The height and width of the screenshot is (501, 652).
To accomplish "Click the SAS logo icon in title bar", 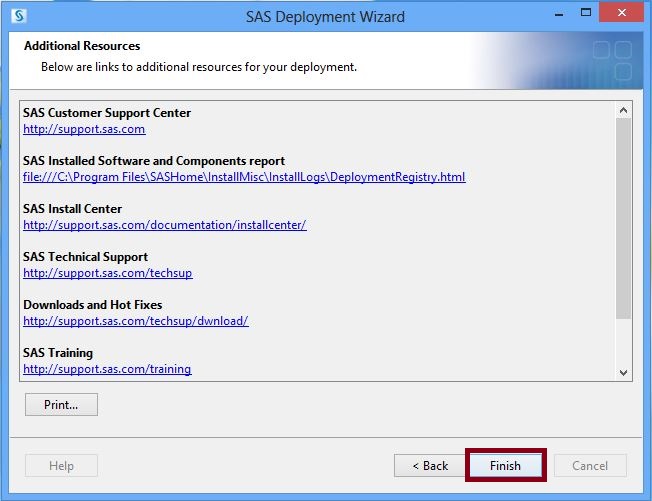I will pos(19,16).
